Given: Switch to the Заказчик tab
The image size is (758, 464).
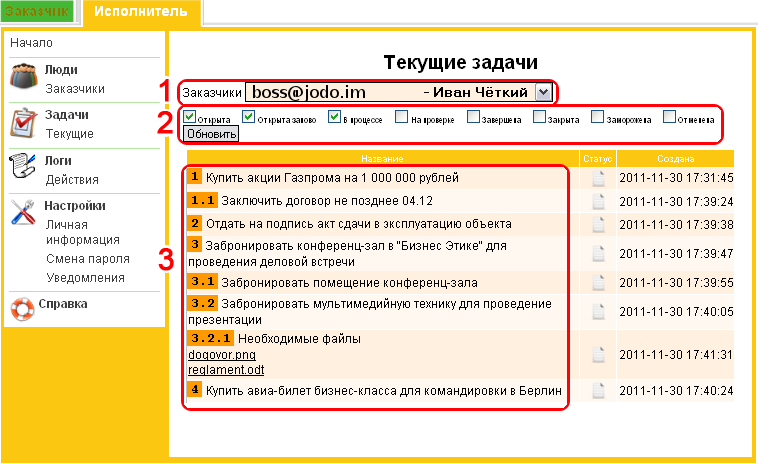Looking at the screenshot, I should (x=37, y=11).
